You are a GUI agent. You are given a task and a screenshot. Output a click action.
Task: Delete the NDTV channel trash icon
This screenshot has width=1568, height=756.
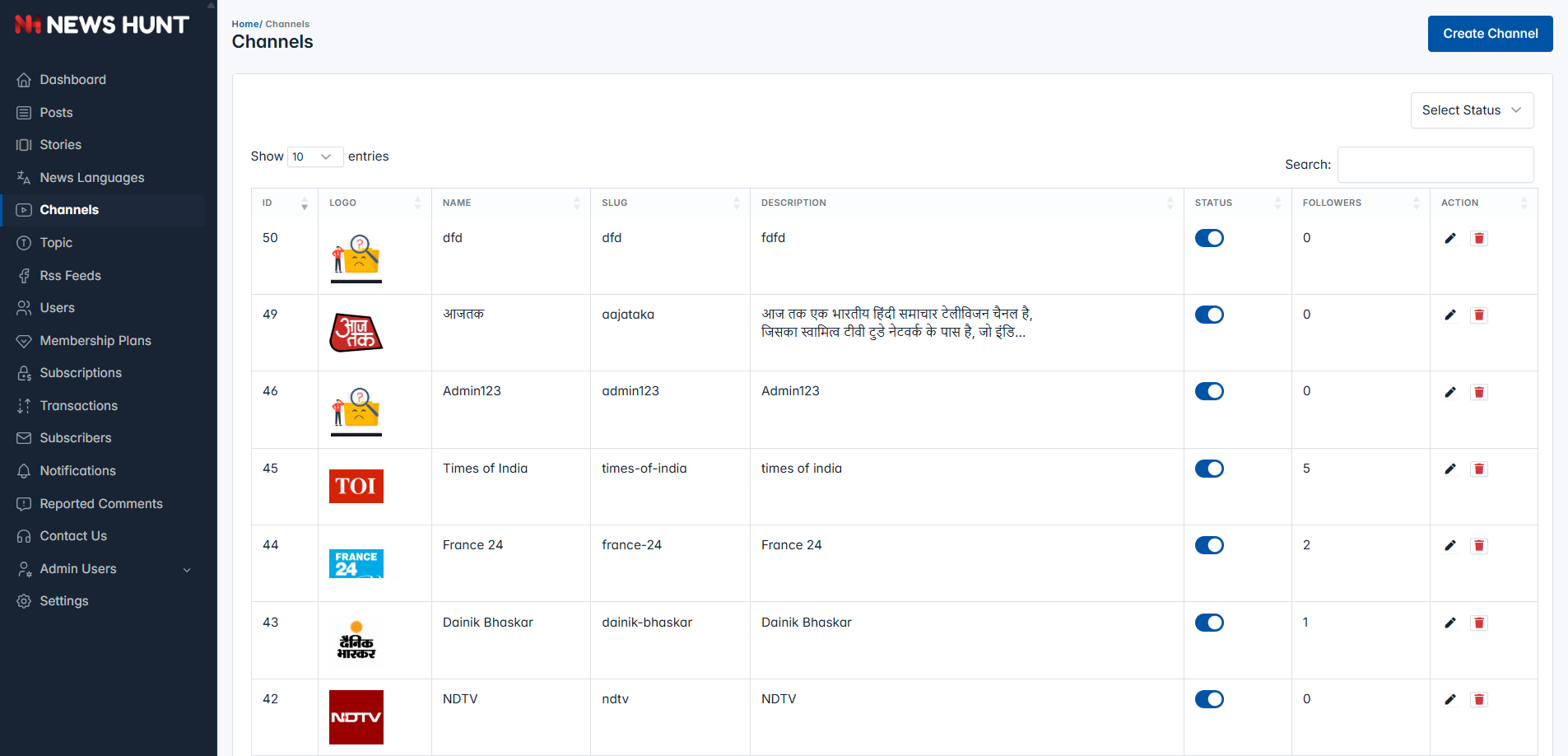[1479, 699]
